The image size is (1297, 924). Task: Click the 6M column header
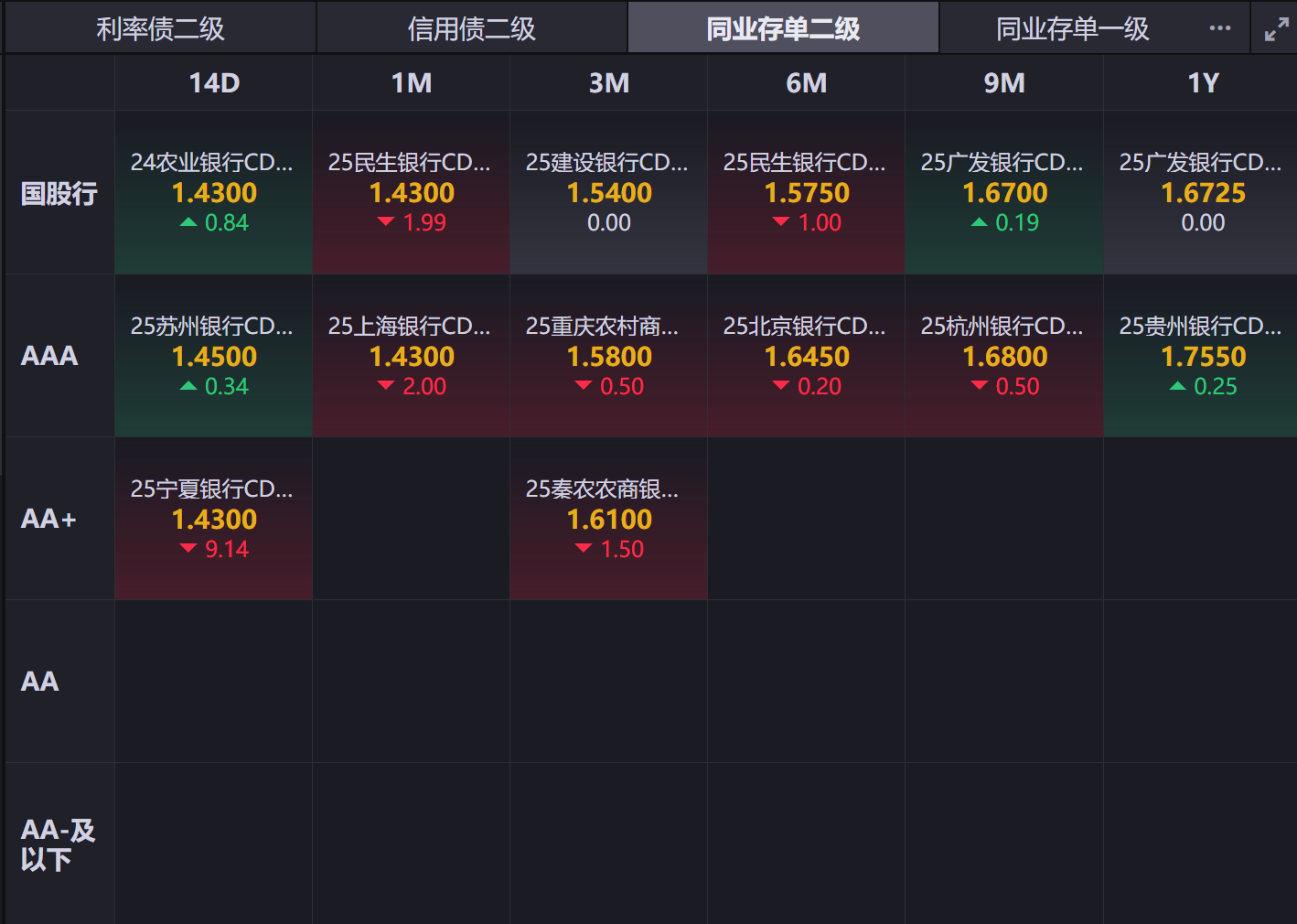tap(807, 83)
